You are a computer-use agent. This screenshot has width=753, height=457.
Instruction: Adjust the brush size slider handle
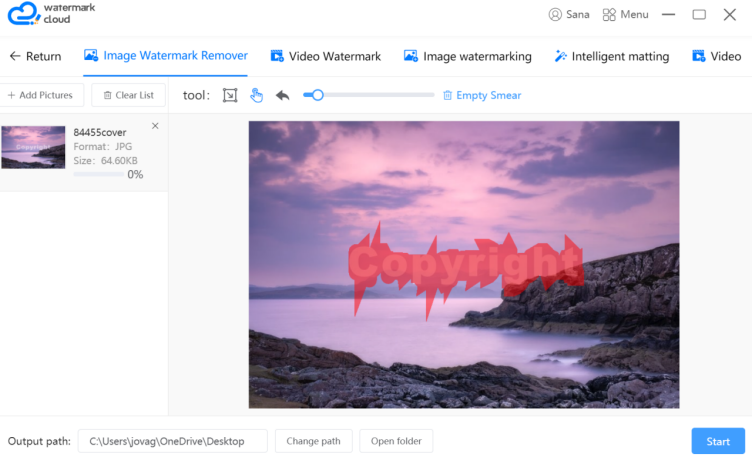coord(317,95)
